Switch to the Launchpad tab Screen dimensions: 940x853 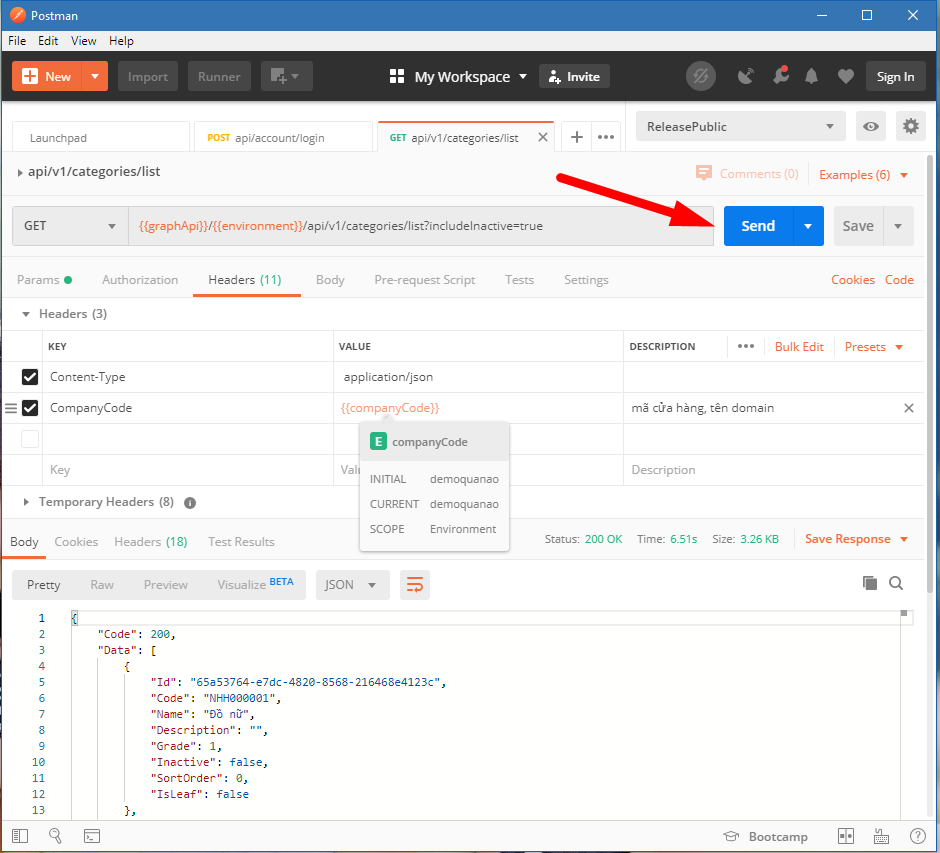pos(101,137)
